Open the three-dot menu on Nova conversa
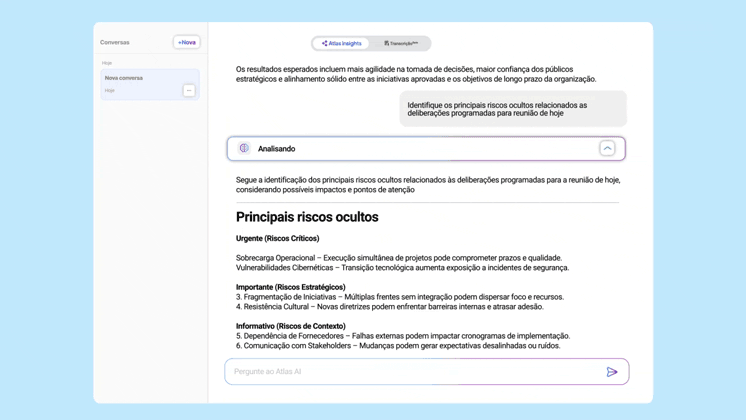746x420 pixels. [189, 90]
